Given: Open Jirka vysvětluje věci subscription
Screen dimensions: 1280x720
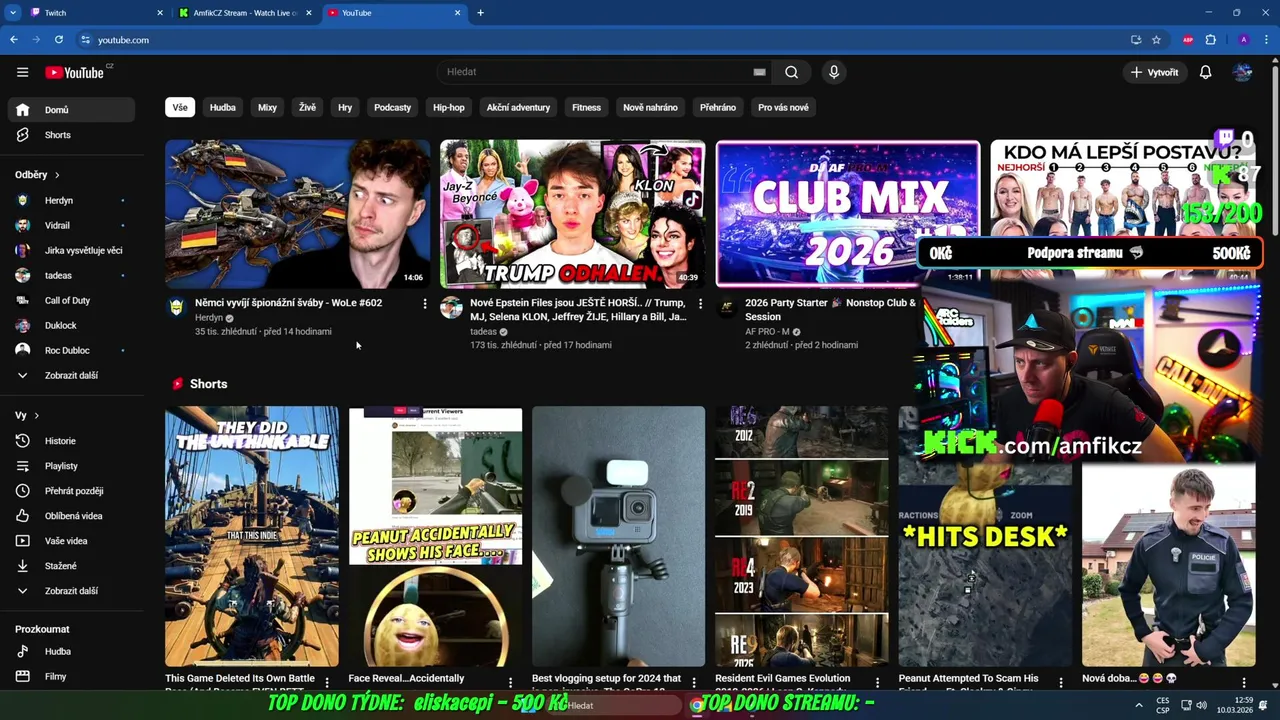Looking at the screenshot, I should (x=71, y=250).
